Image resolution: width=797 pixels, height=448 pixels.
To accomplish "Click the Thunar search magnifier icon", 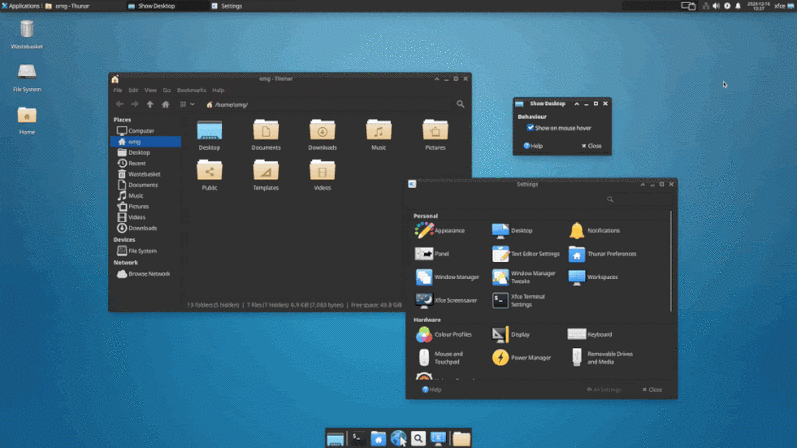I will (460, 104).
